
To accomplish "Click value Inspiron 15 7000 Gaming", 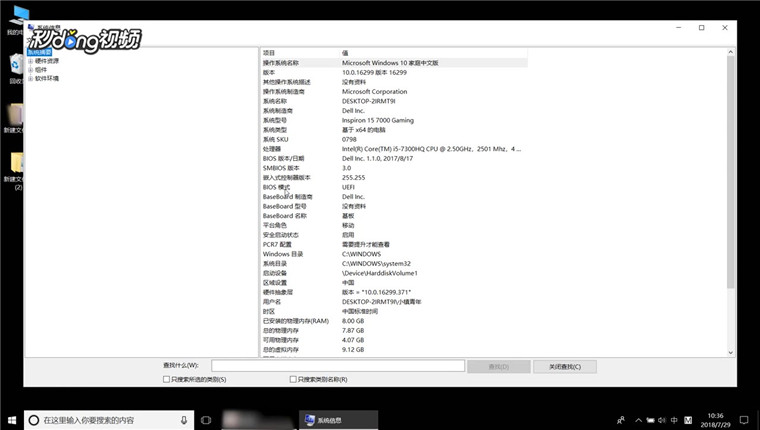I will pyautogui.click(x=378, y=120).
